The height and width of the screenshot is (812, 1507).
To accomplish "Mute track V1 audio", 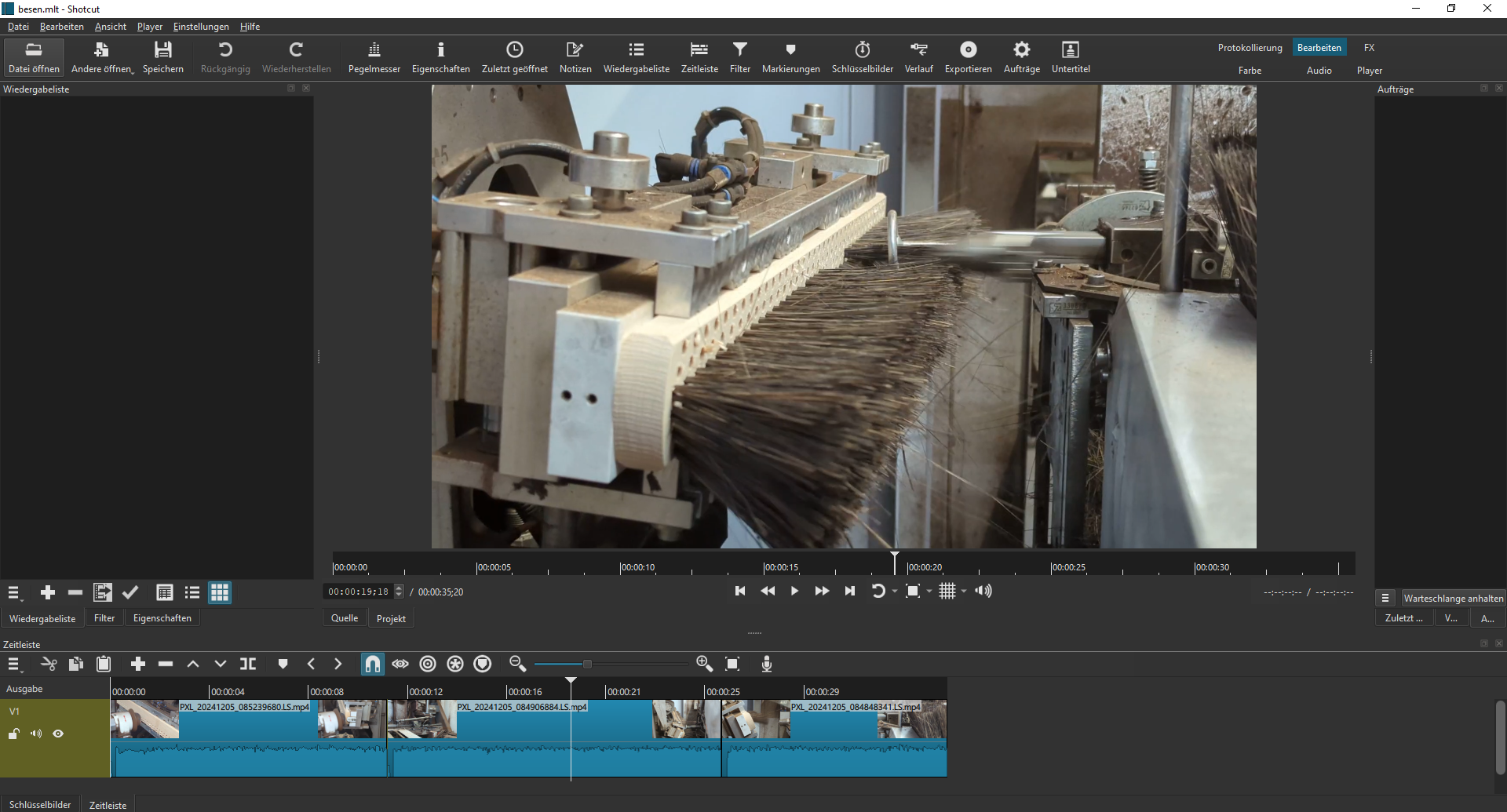I will pyautogui.click(x=36, y=734).
